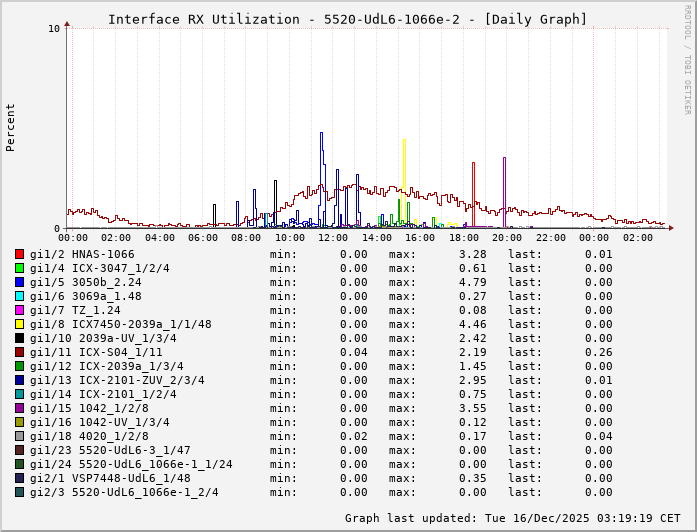The image size is (697, 532).
Task: Click the 20:00 time axis label
Action: (x=507, y=238)
